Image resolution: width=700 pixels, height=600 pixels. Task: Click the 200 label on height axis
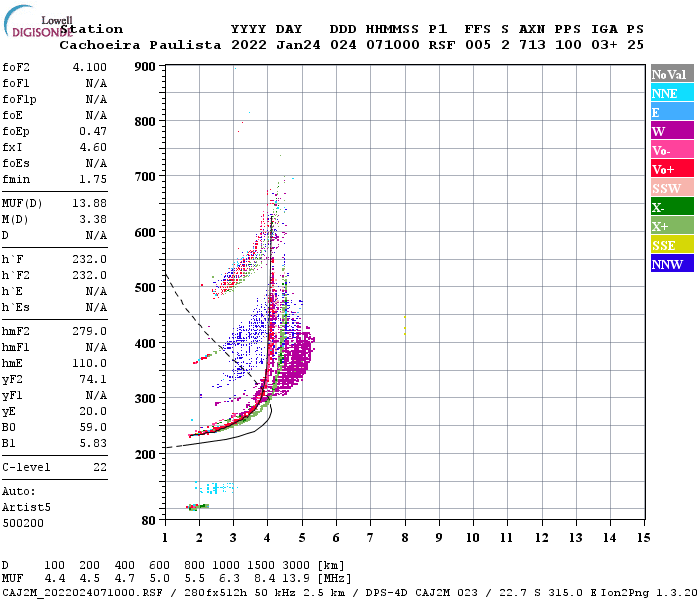tap(145, 454)
